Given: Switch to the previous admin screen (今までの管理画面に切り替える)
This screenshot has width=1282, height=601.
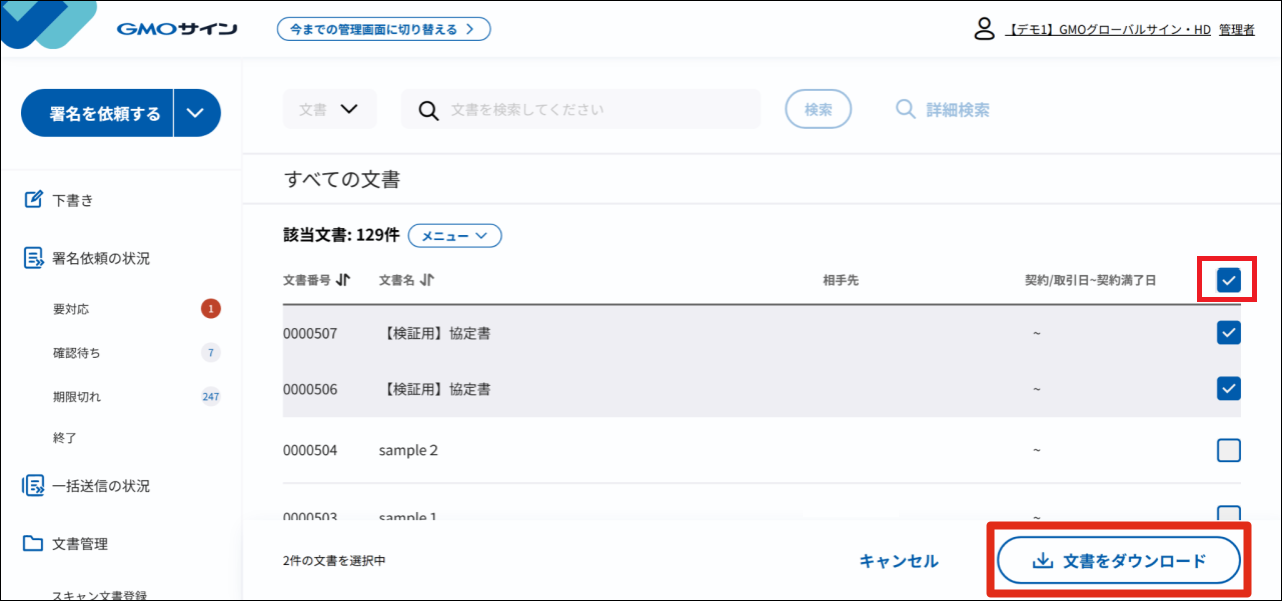Looking at the screenshot, I should click(x=384, y=29).
